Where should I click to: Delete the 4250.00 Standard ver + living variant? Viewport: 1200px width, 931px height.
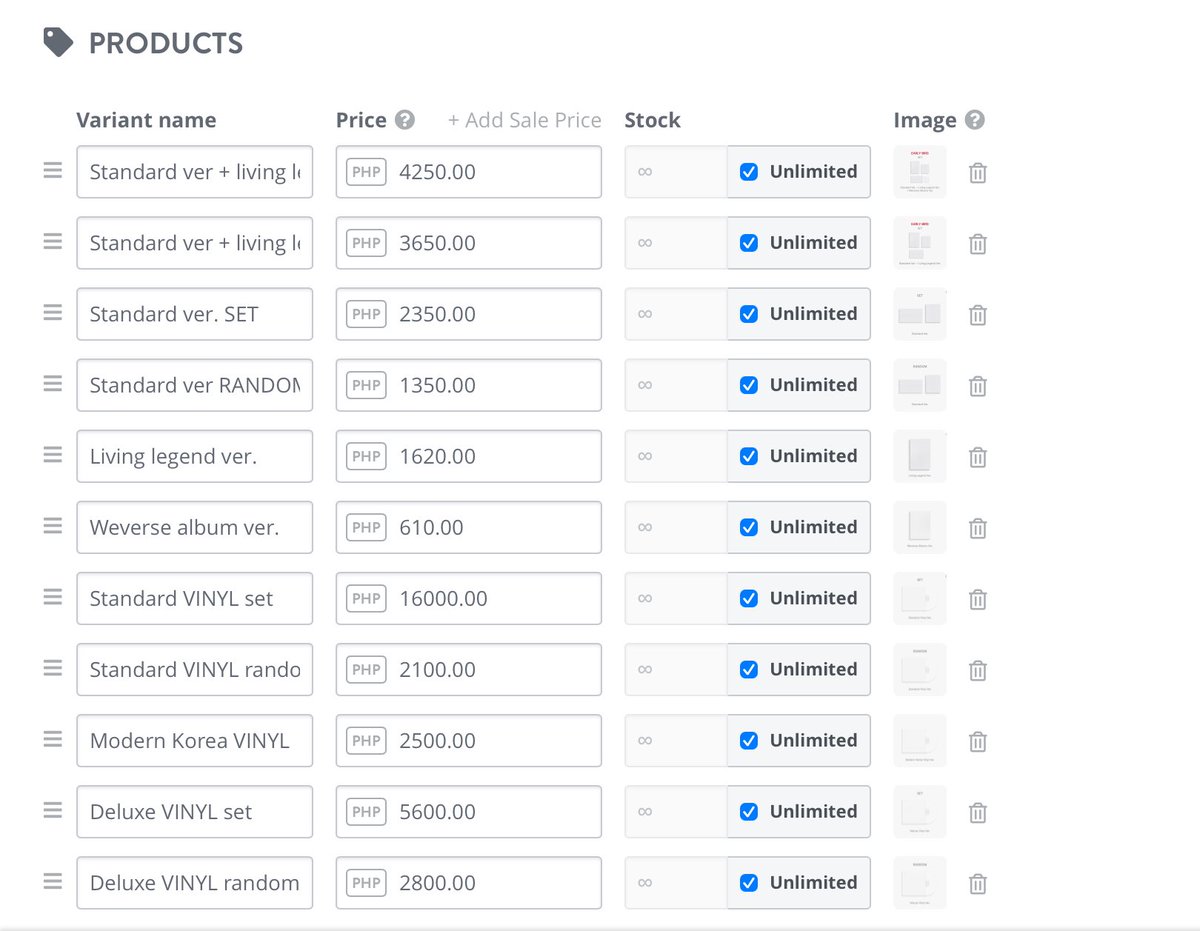[978, 173]
